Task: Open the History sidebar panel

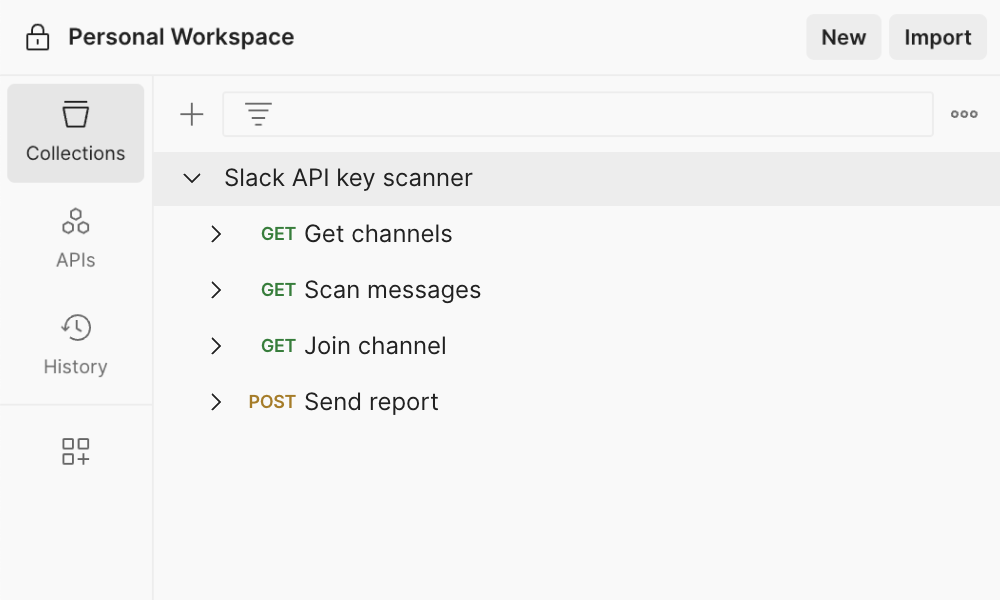Action: click(76, 345)
